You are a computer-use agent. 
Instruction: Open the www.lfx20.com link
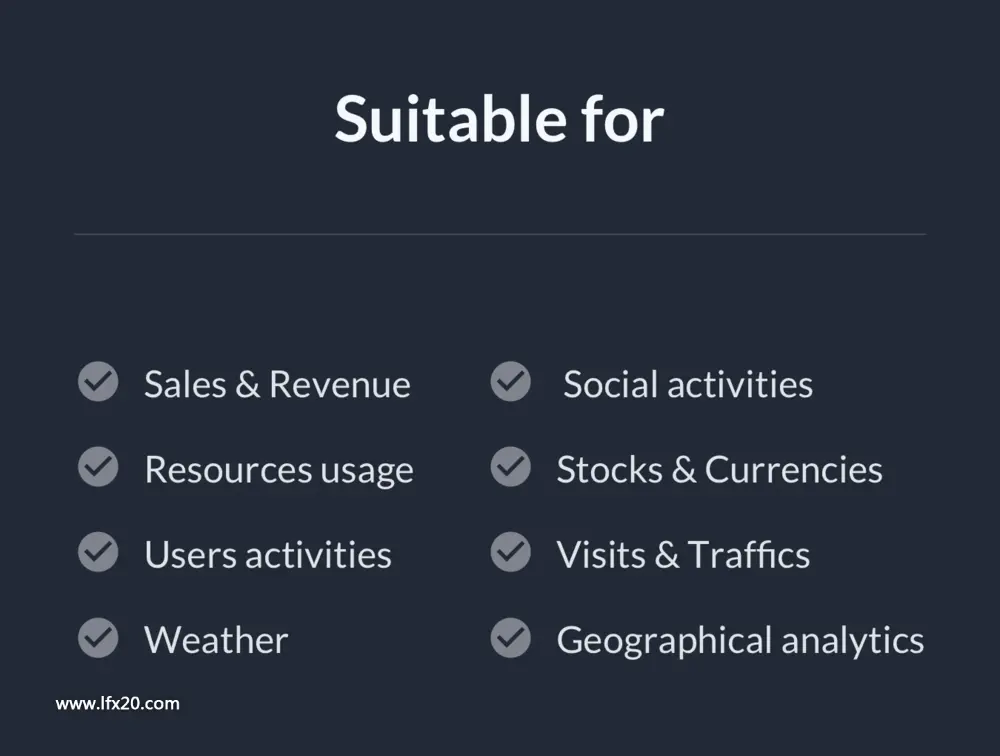[117, 704]
